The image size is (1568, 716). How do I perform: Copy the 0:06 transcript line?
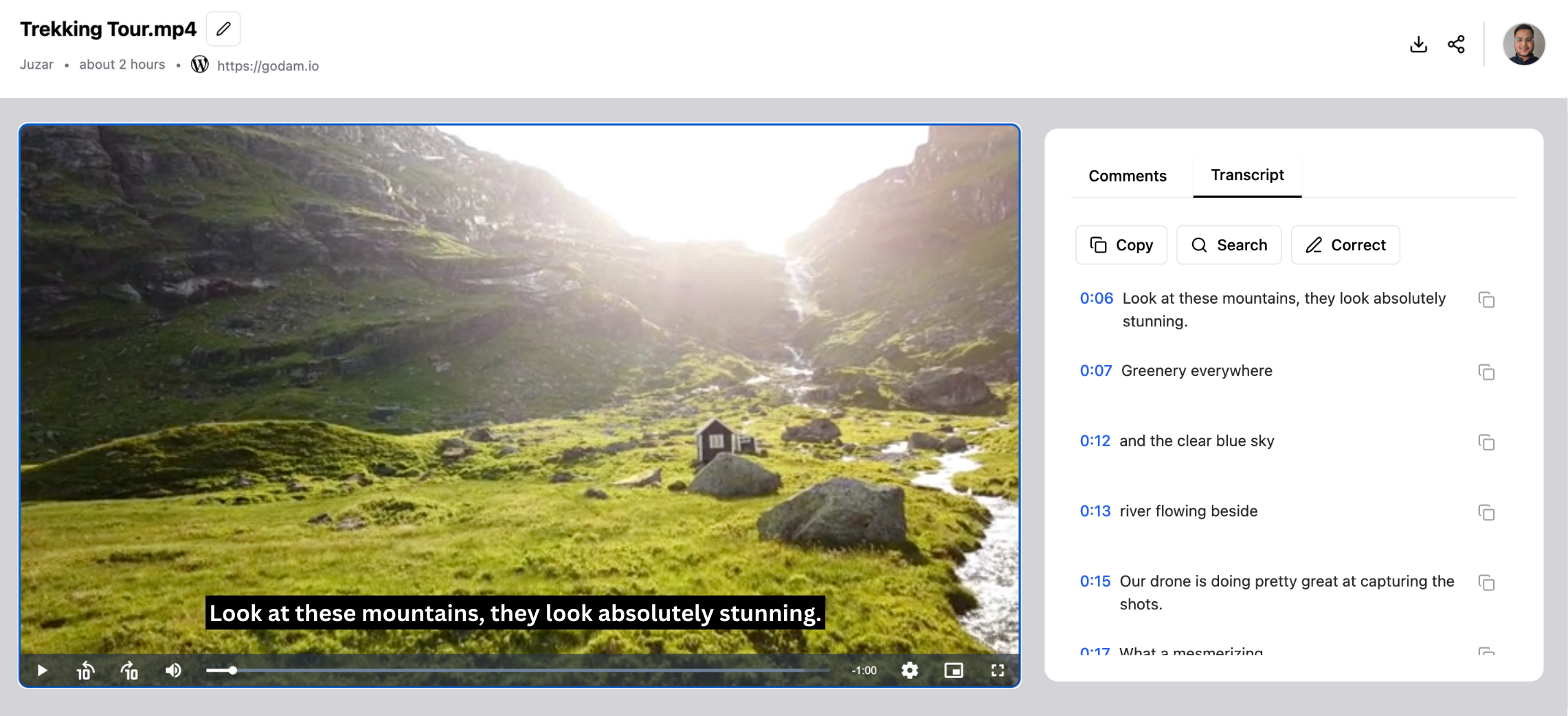(x=1486, y=300)
